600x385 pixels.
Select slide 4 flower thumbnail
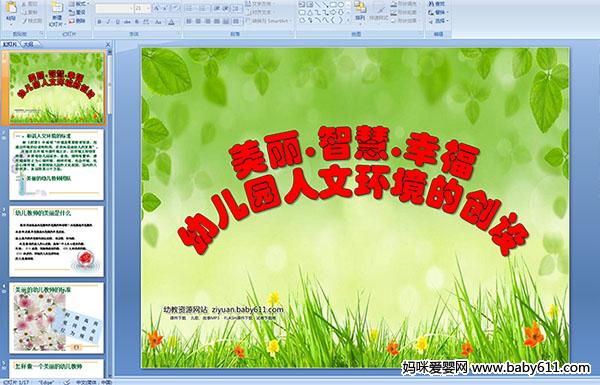click(56, 318)
